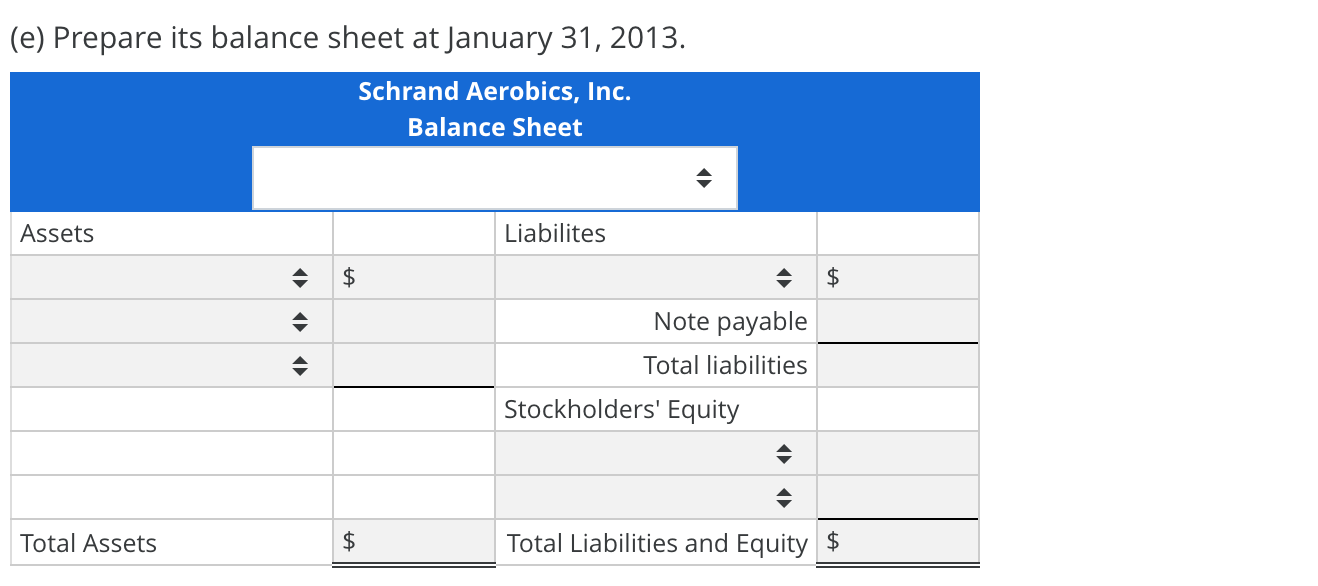Click the Note payable amount field
The width and height of the screenshot is (1318, 586).
[x=897, y=321]
